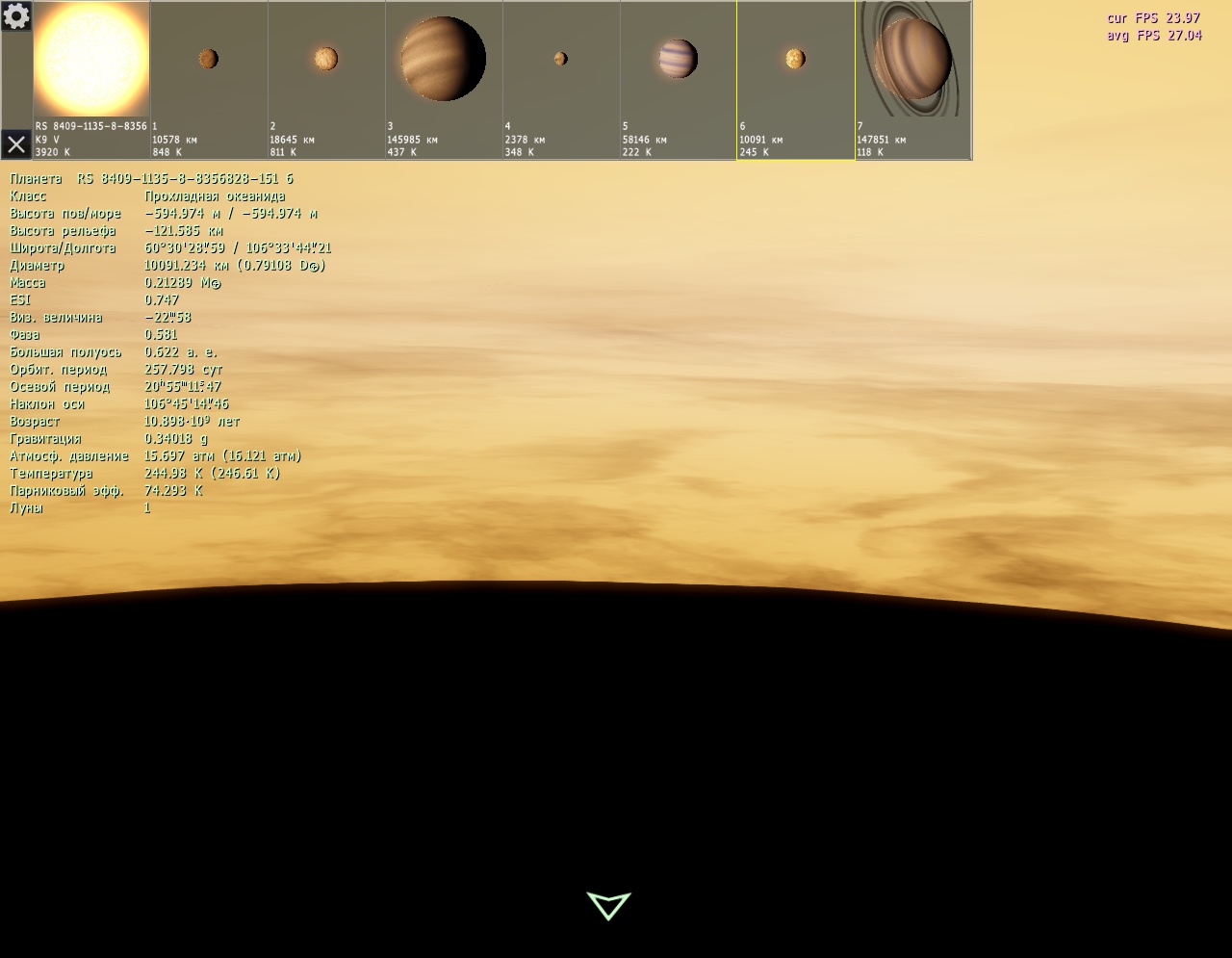Select planet 2 with 18645 km diameter
The width and height of the screenshot is (1232, 958).
point(326,80)
